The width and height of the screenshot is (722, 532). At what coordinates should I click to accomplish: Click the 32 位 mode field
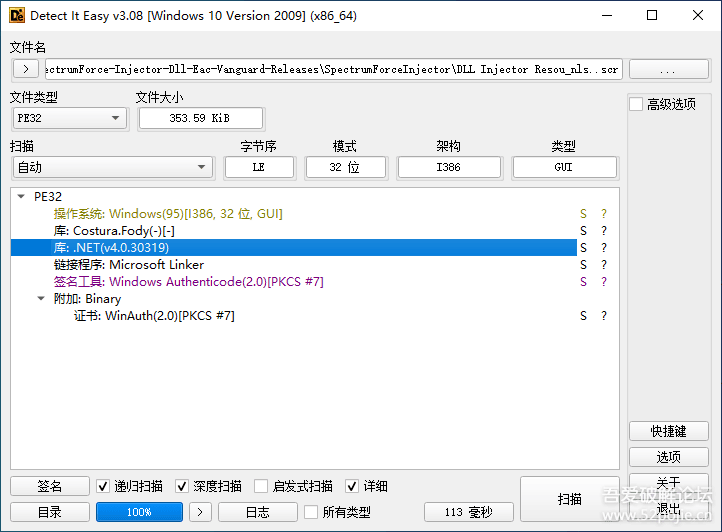pyautogui.click(x=345, y=167)
